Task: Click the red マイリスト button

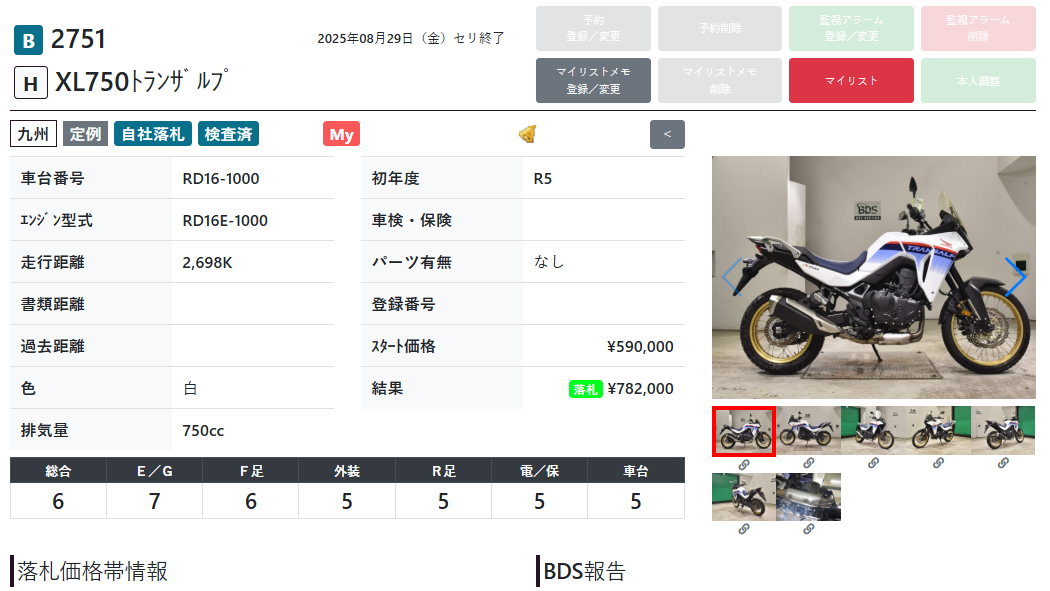Action: pyautogui.click(x=851, y=80)
